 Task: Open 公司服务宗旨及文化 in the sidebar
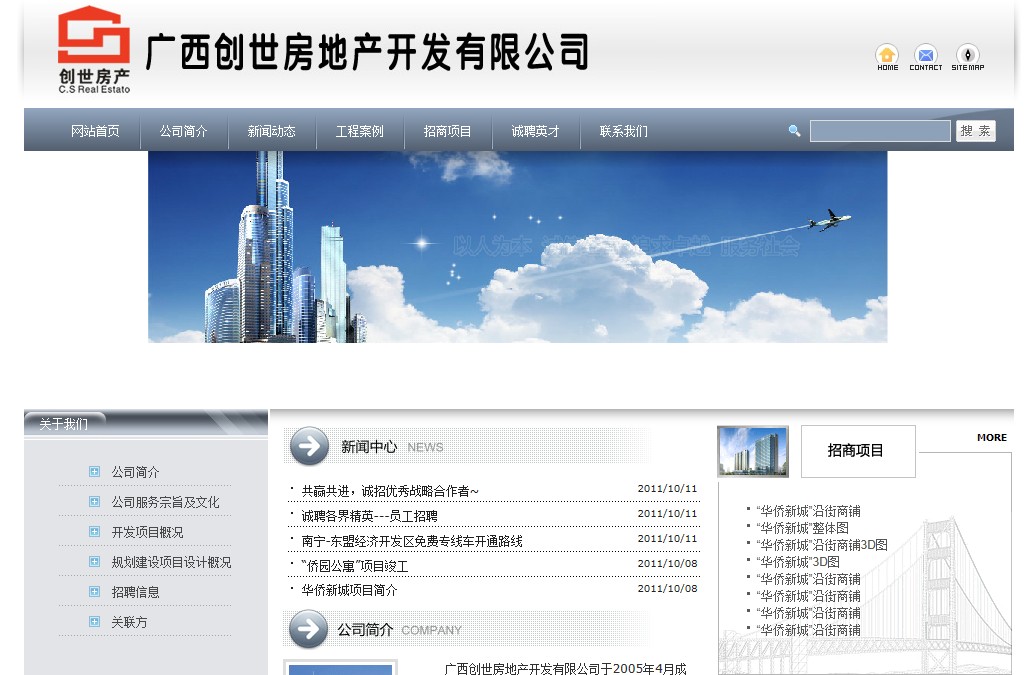coord(165,502)
